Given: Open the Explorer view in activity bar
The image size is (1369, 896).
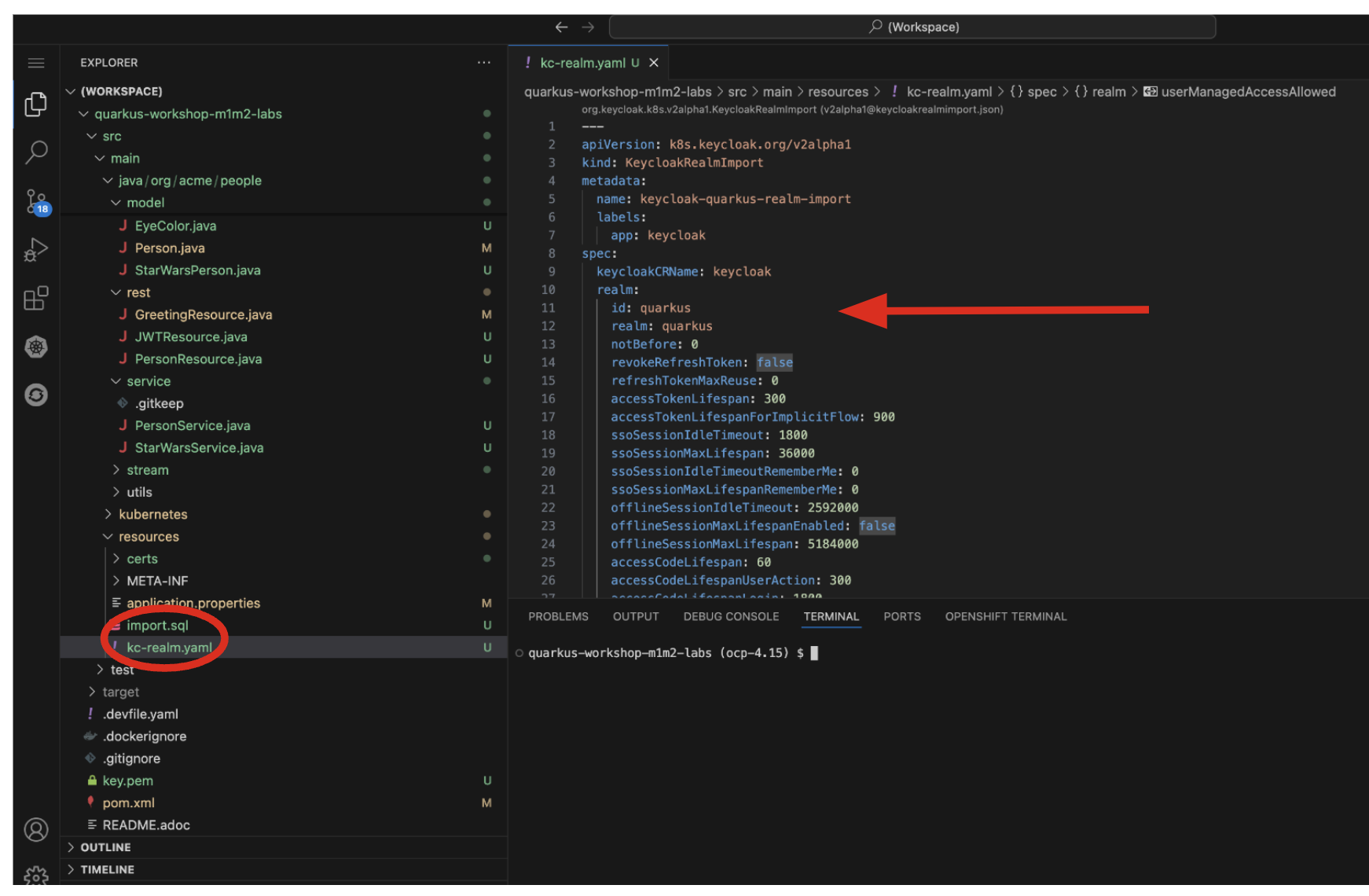Looking at the screenshot, I should coord(35,105).
